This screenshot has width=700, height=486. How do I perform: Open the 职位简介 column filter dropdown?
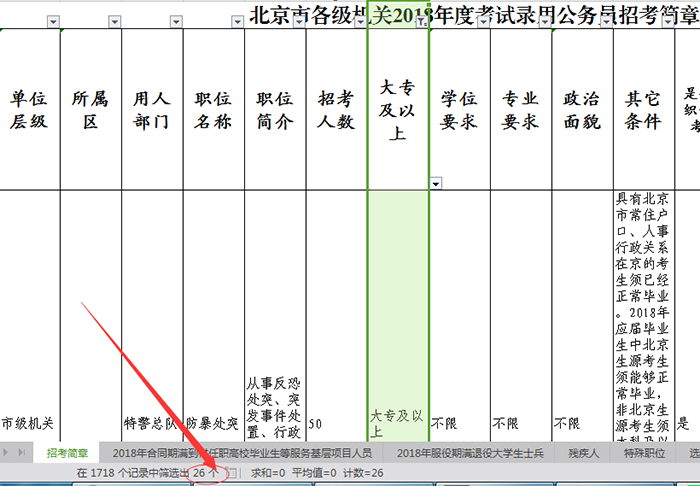(299, 21)
